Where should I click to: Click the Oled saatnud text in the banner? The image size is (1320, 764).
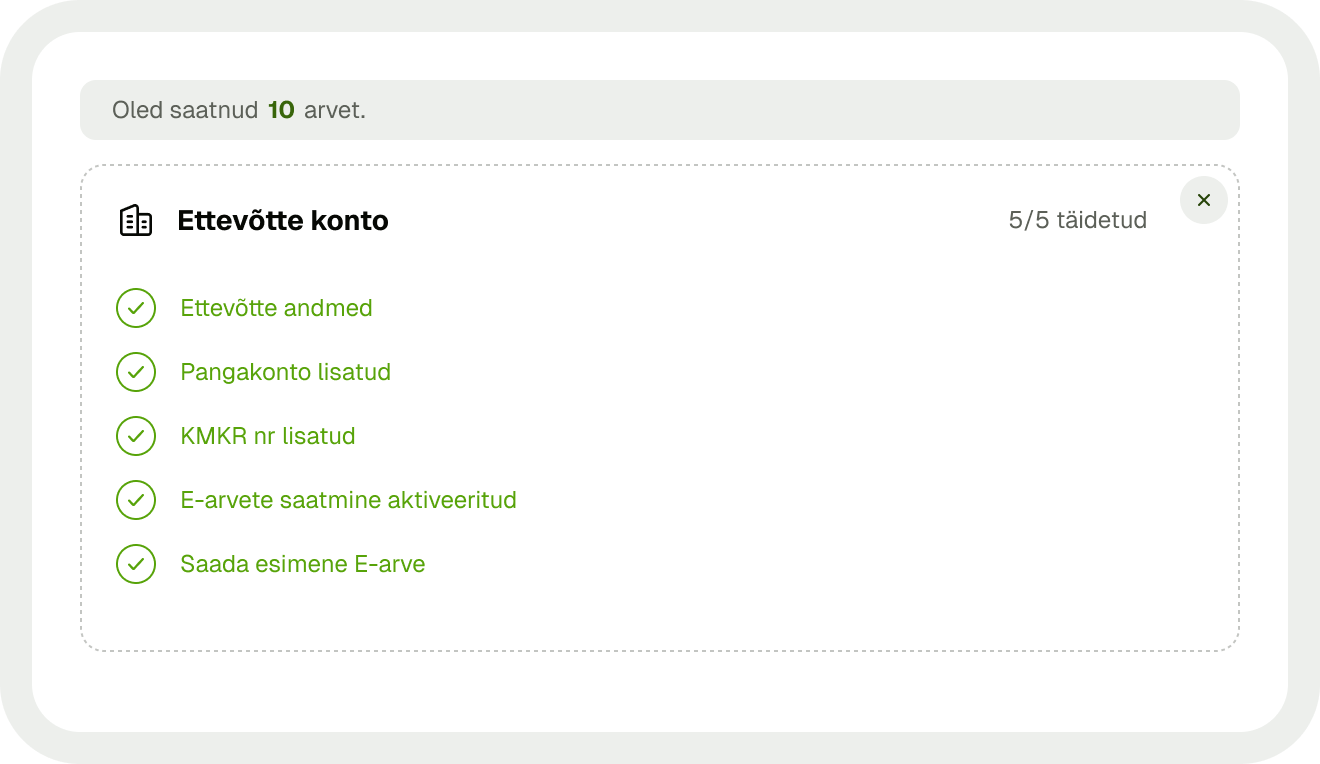185,110
